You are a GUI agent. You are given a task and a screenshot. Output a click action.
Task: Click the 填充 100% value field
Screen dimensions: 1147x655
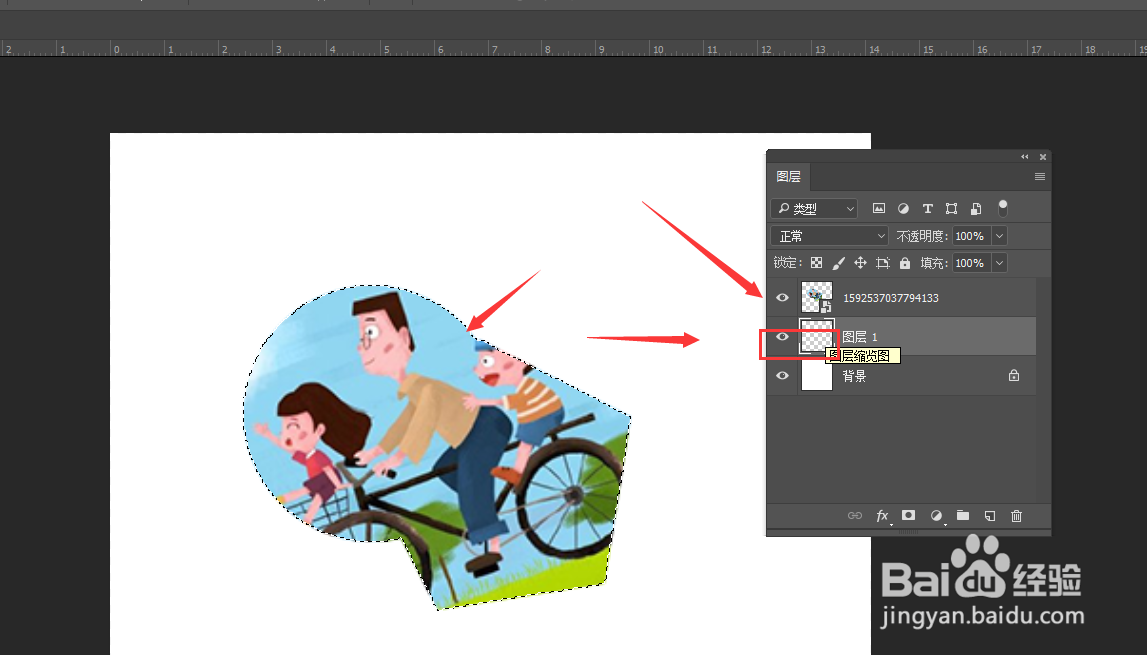[971, 263]
